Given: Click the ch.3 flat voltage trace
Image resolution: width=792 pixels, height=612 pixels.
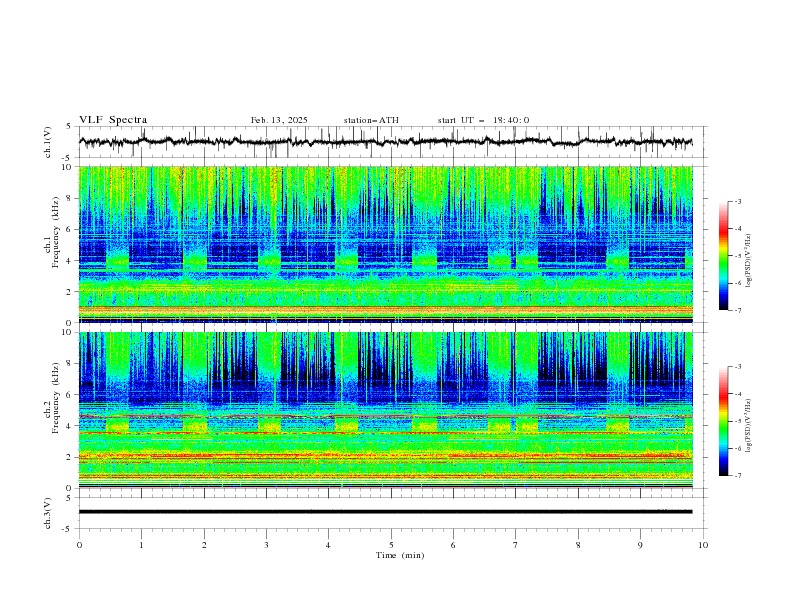Looking at the screenshot, I should pos(386,512).
